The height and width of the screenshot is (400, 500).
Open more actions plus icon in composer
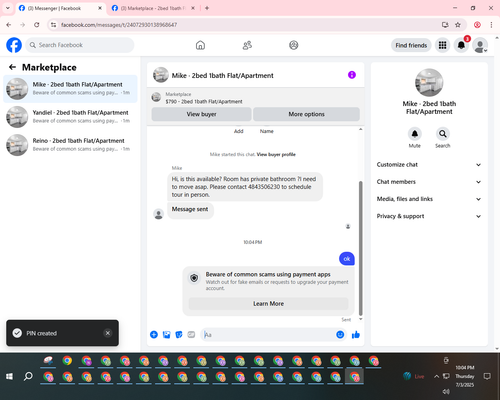click(x=154, y=335)
